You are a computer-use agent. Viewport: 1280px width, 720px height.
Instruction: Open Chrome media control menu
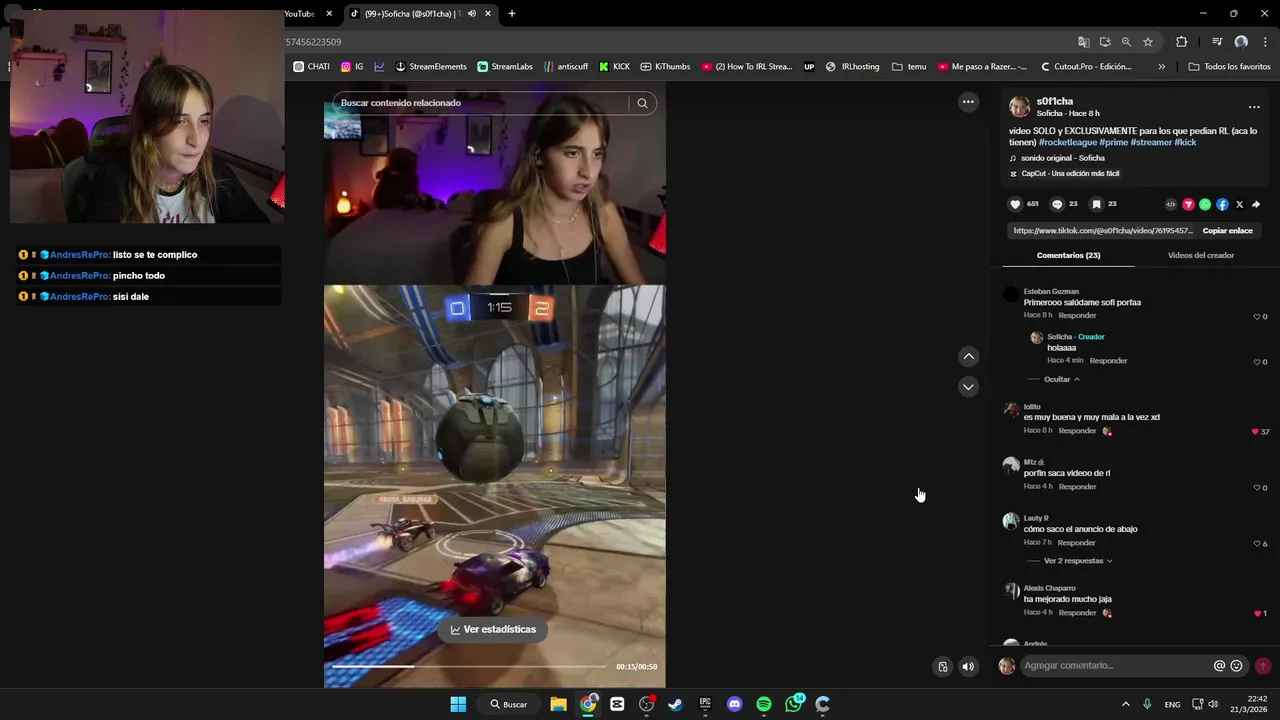(x=1217, y=42)
